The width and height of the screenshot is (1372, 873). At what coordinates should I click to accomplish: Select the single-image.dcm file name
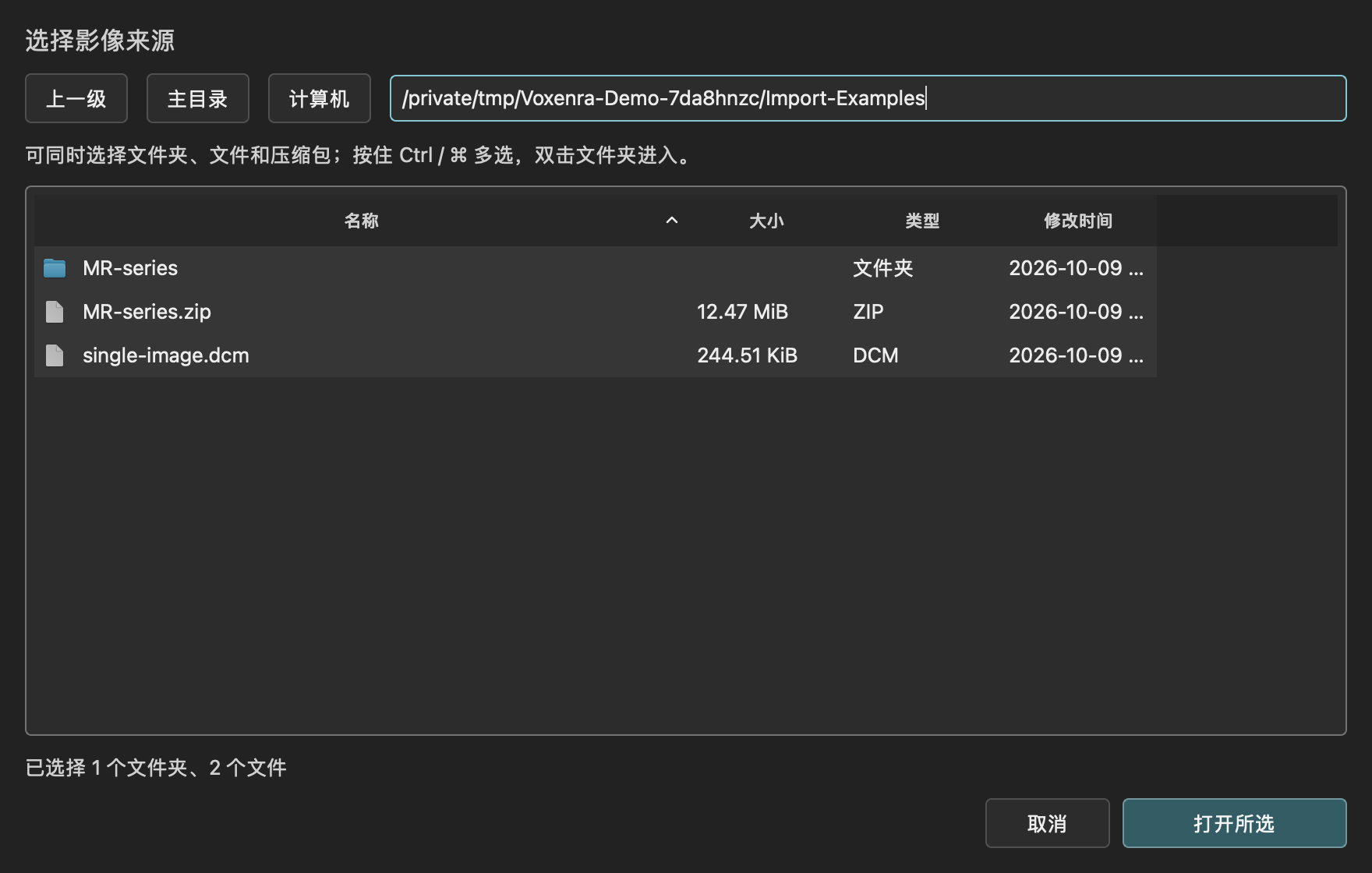coord(166,355)
